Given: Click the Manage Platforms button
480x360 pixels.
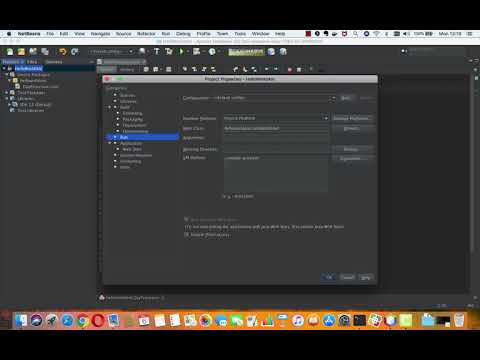Looking at the screenshot, I should pyautogui.click(x=352, y=118).
